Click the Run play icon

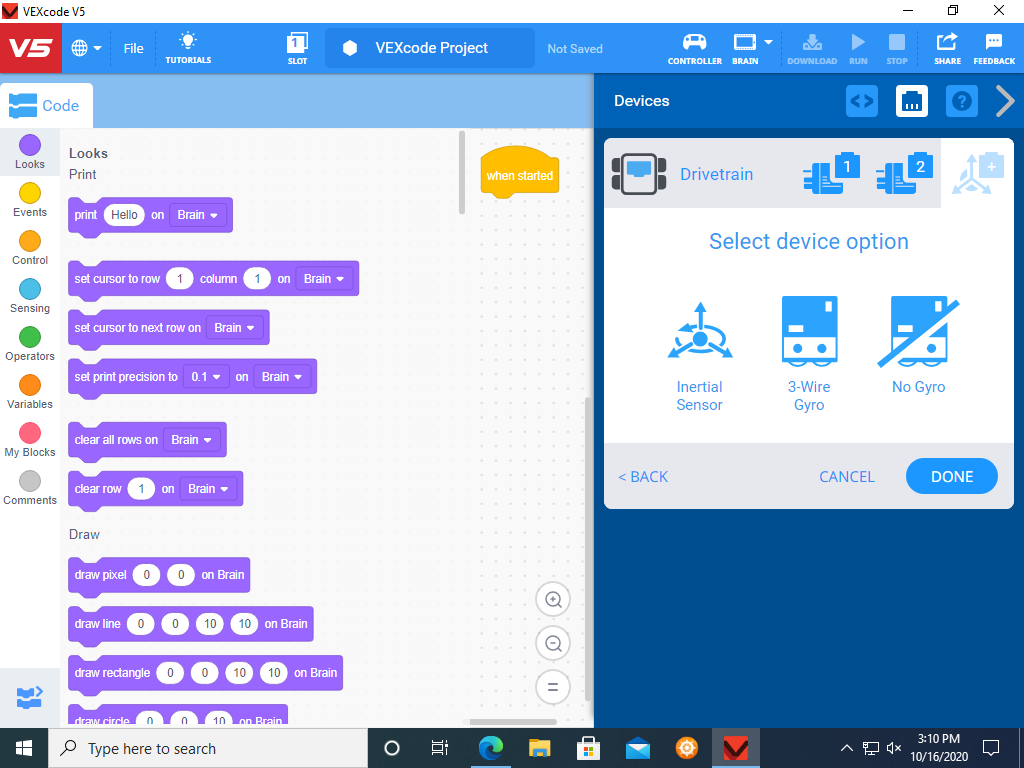pos(858,48)
